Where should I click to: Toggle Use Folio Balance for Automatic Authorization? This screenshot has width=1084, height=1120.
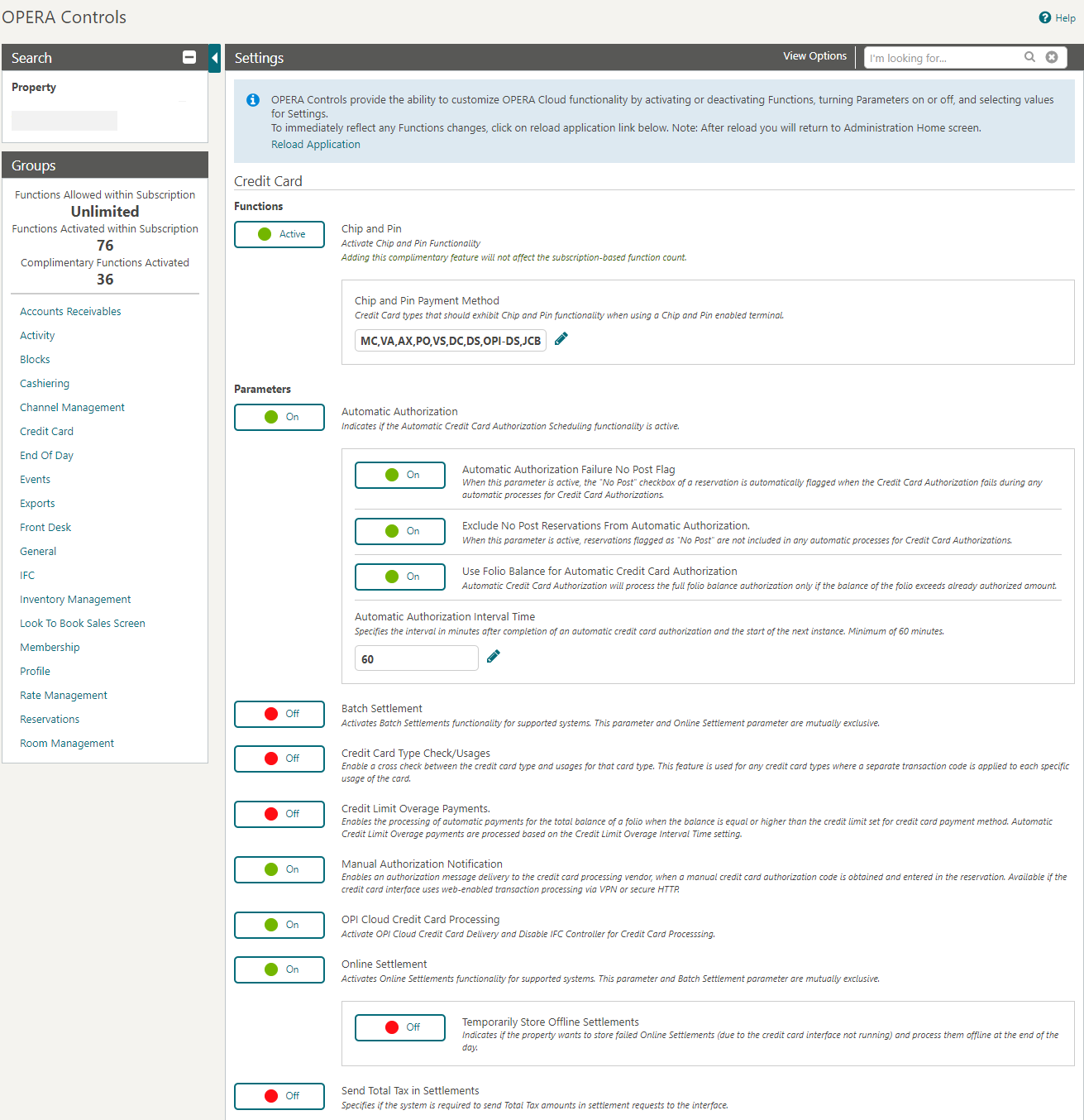(x=400, y=577)
